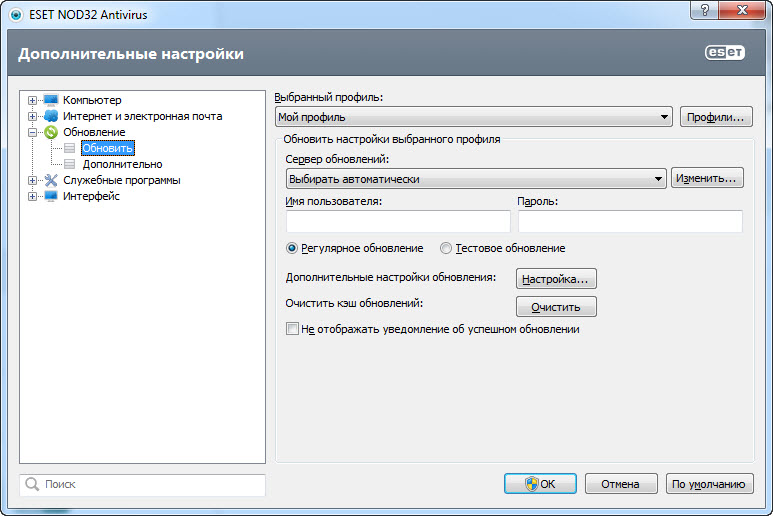773x516 pixels.
Task: Click the green Обновление refresh icon
Action: (51, 132)
